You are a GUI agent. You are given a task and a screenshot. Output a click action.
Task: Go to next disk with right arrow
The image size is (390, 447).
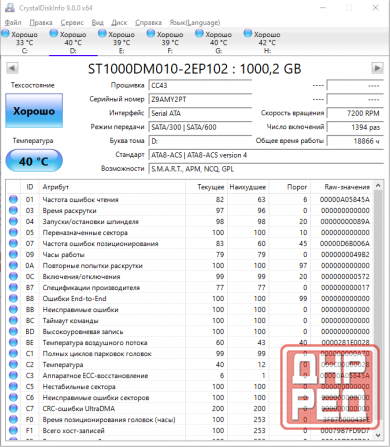point(377,68)
